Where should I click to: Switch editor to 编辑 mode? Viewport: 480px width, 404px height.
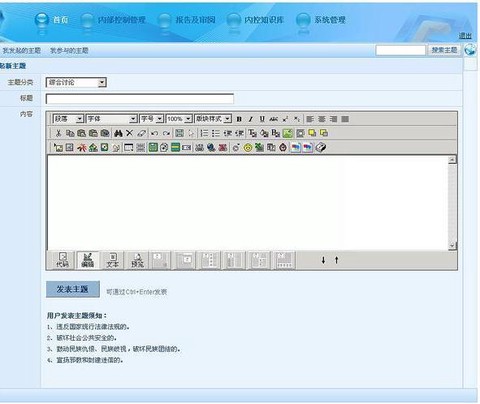[88, 260]
